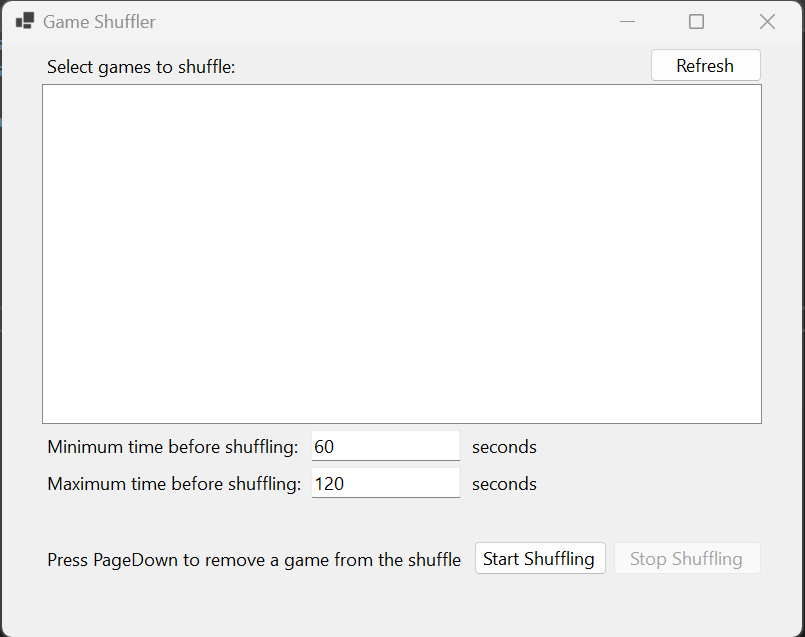Click the Game Shuffler title bar text

[98, 21]
